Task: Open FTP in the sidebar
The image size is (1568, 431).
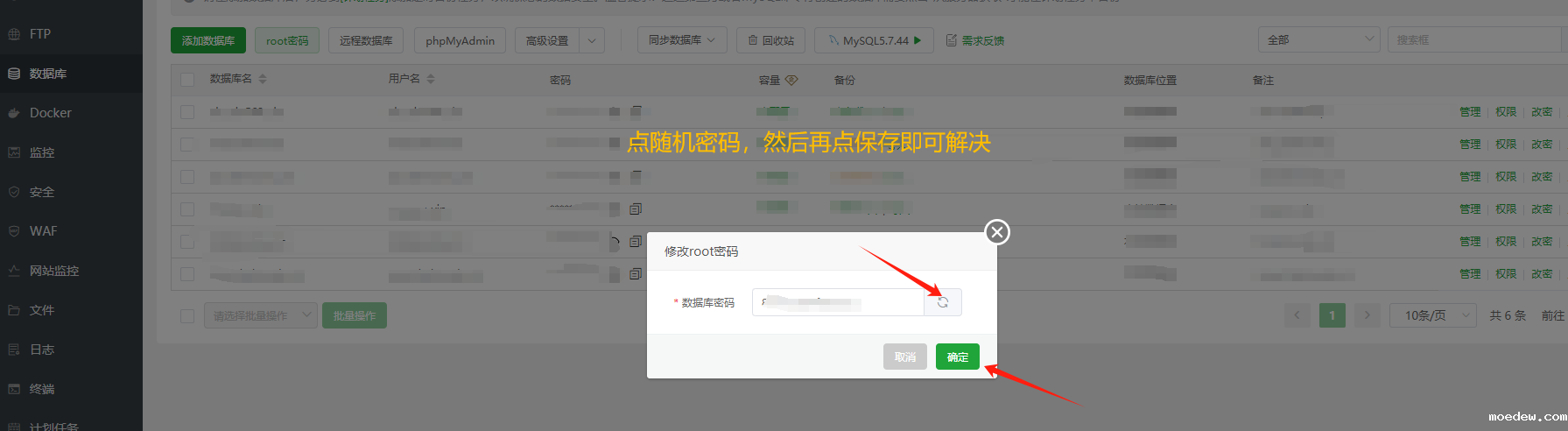Action: (40, 34)
